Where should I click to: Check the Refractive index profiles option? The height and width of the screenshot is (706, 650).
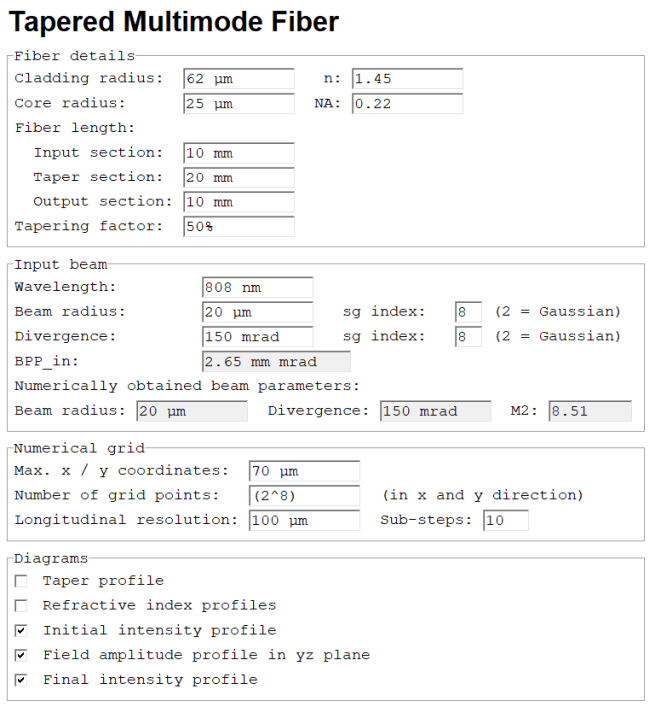point(21,606)
